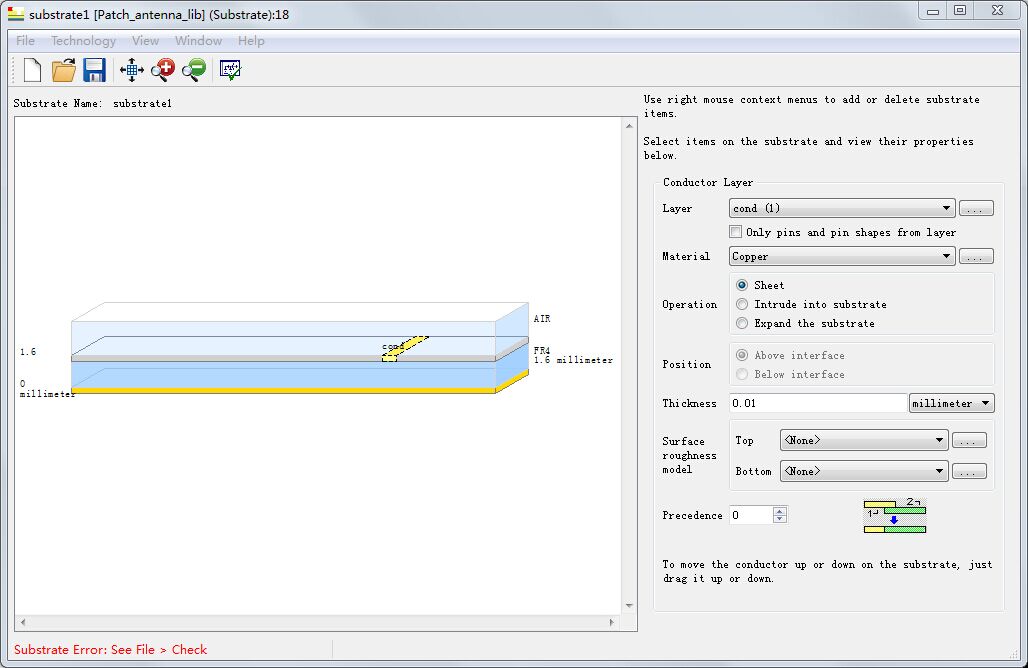The image size is (1028, 668).
Task: Open the View menu
Action: click(145, 41)
